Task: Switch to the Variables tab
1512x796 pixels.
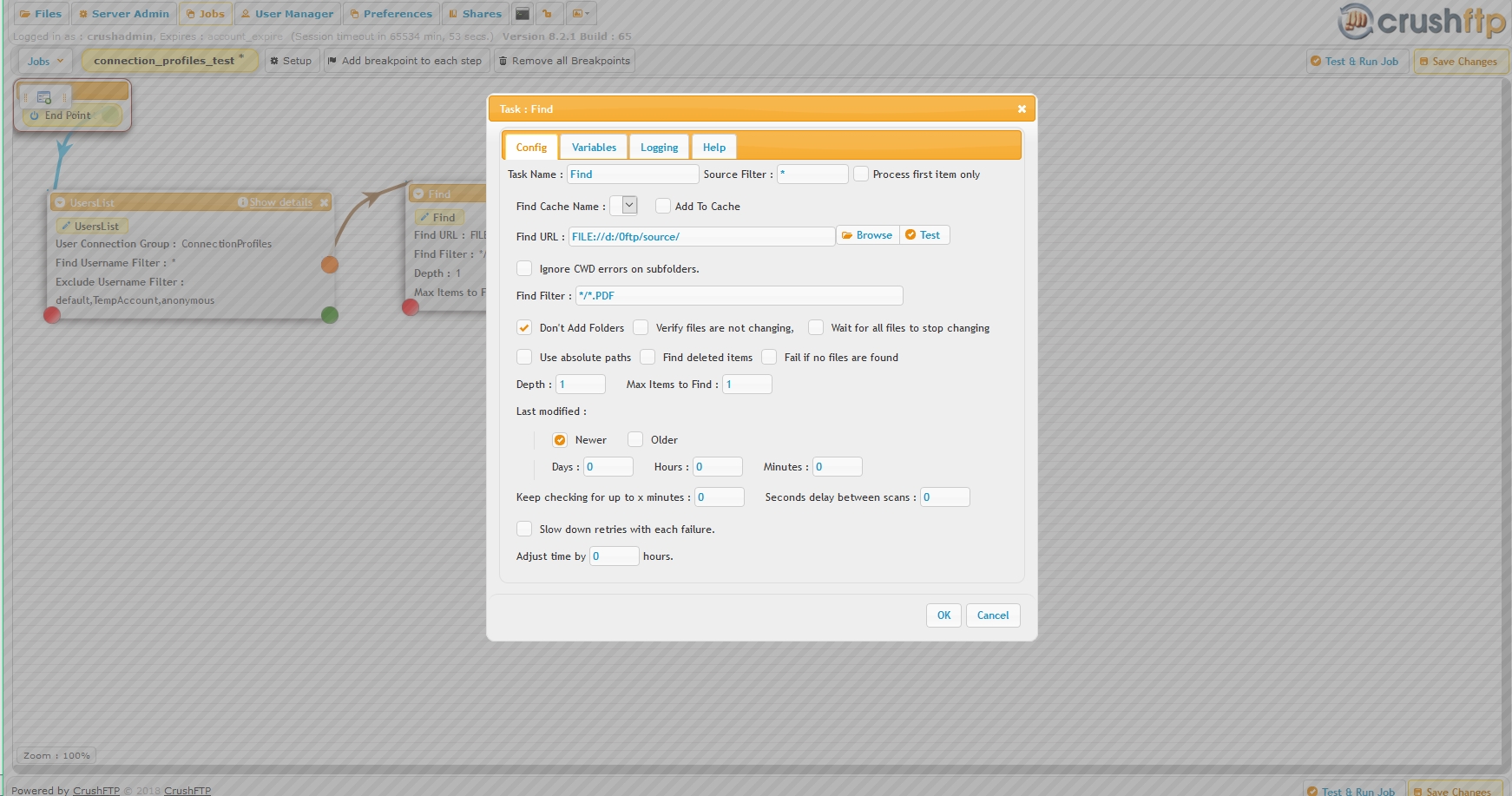Action: [594, 148]
